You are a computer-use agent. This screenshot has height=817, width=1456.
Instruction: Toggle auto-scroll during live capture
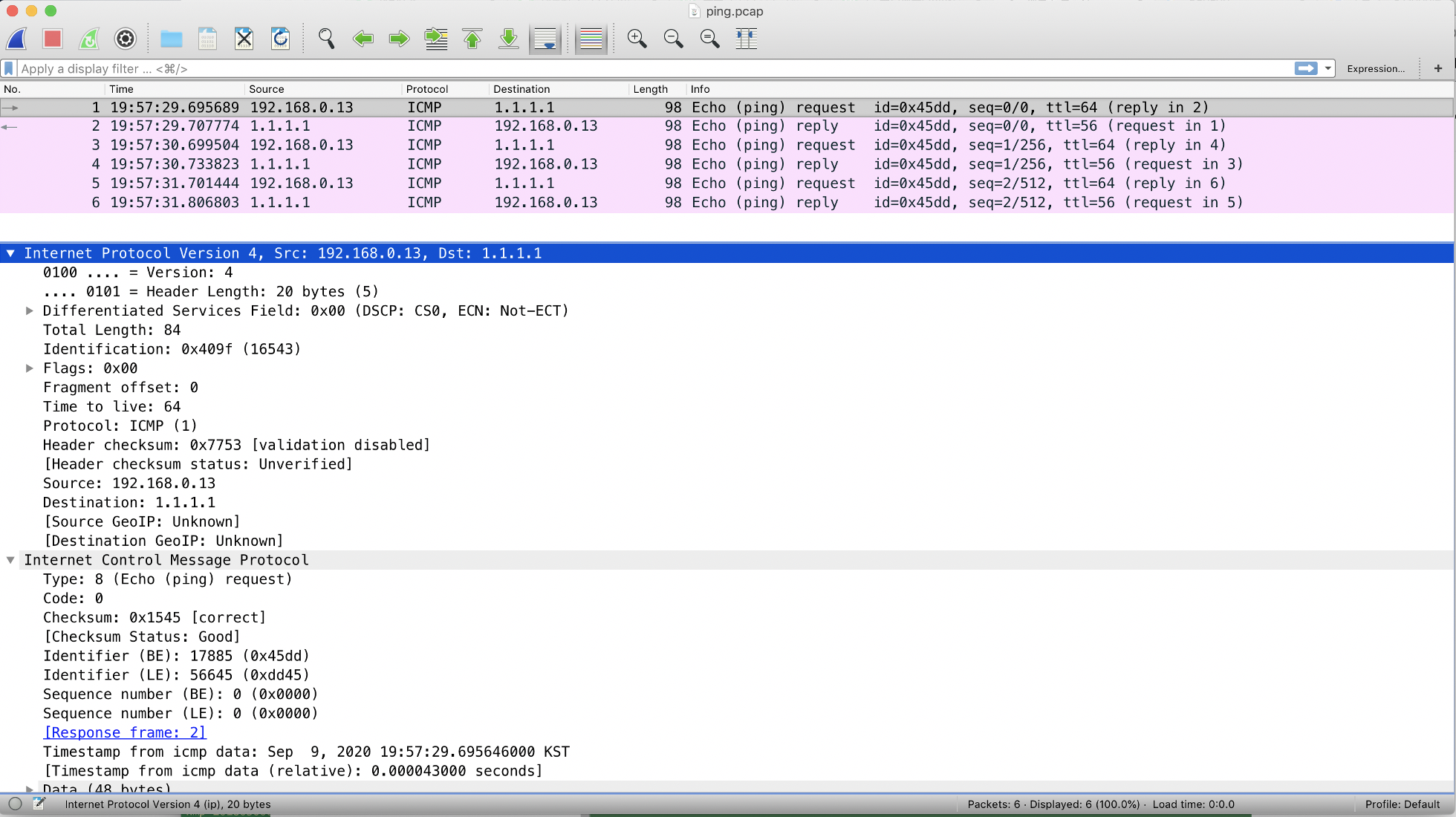545,39
